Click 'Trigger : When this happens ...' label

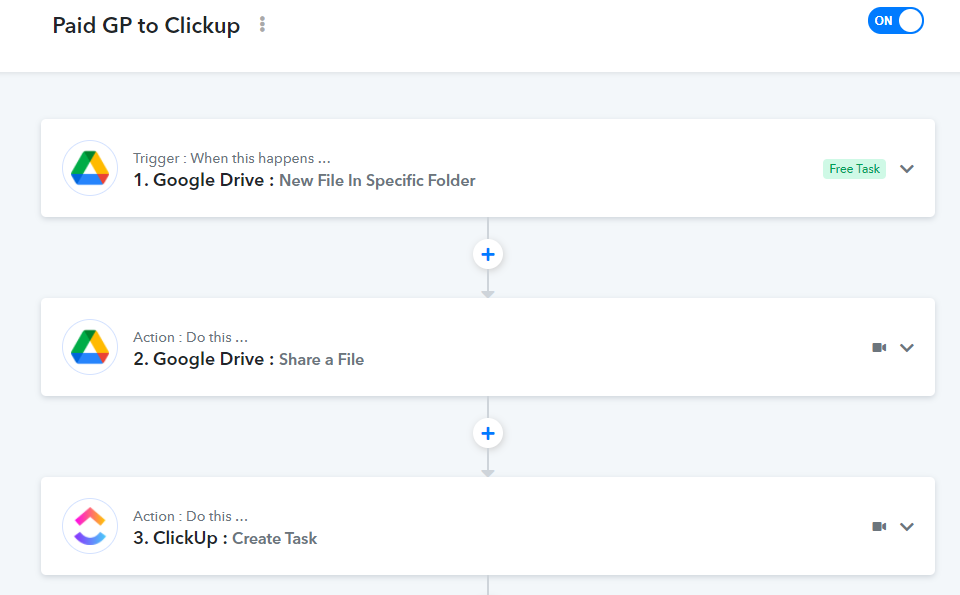(x=231, y=158)
